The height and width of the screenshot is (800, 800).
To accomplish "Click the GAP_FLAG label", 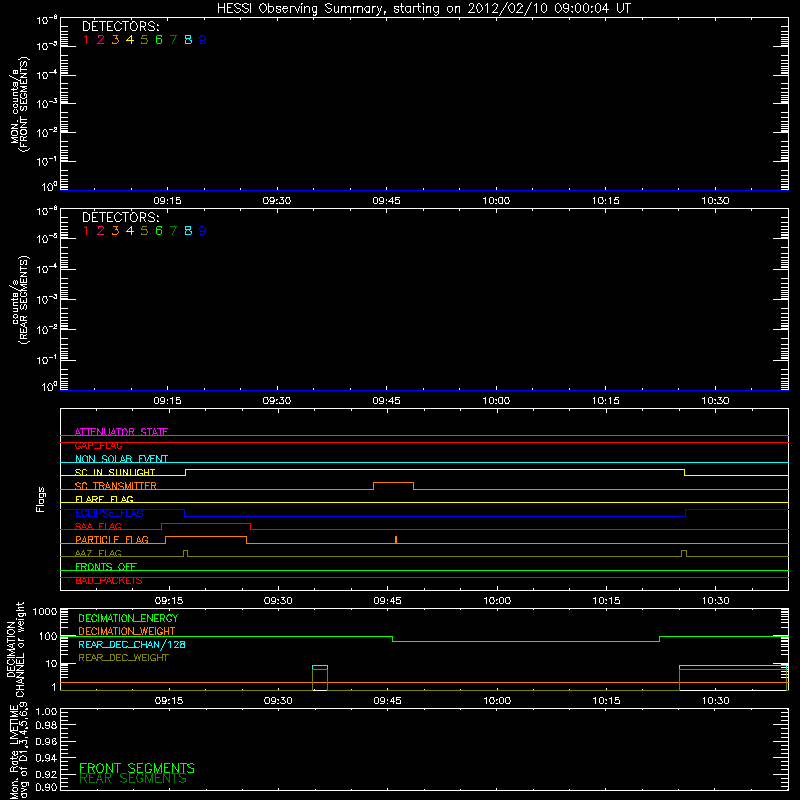I will (x=98, y=445).
